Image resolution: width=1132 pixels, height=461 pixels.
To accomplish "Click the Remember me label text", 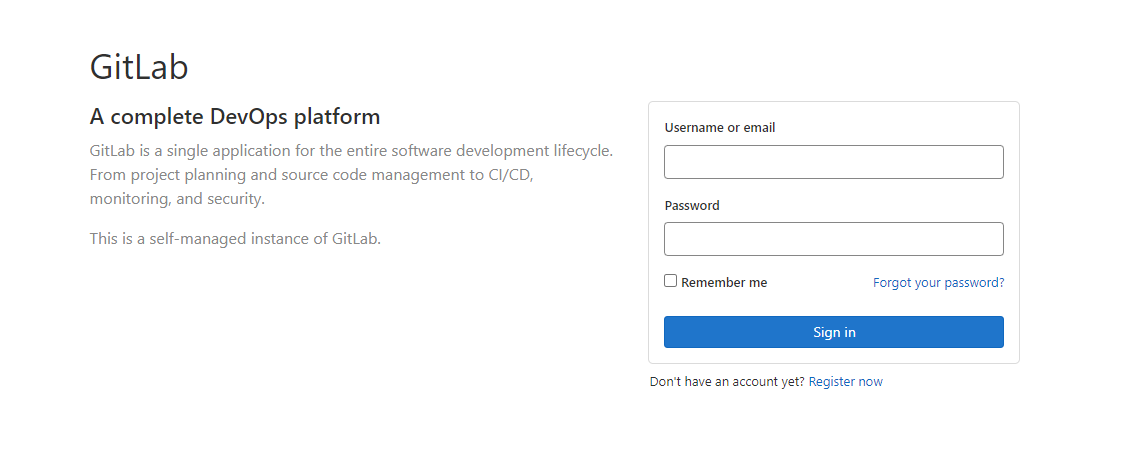I will 724,283.
